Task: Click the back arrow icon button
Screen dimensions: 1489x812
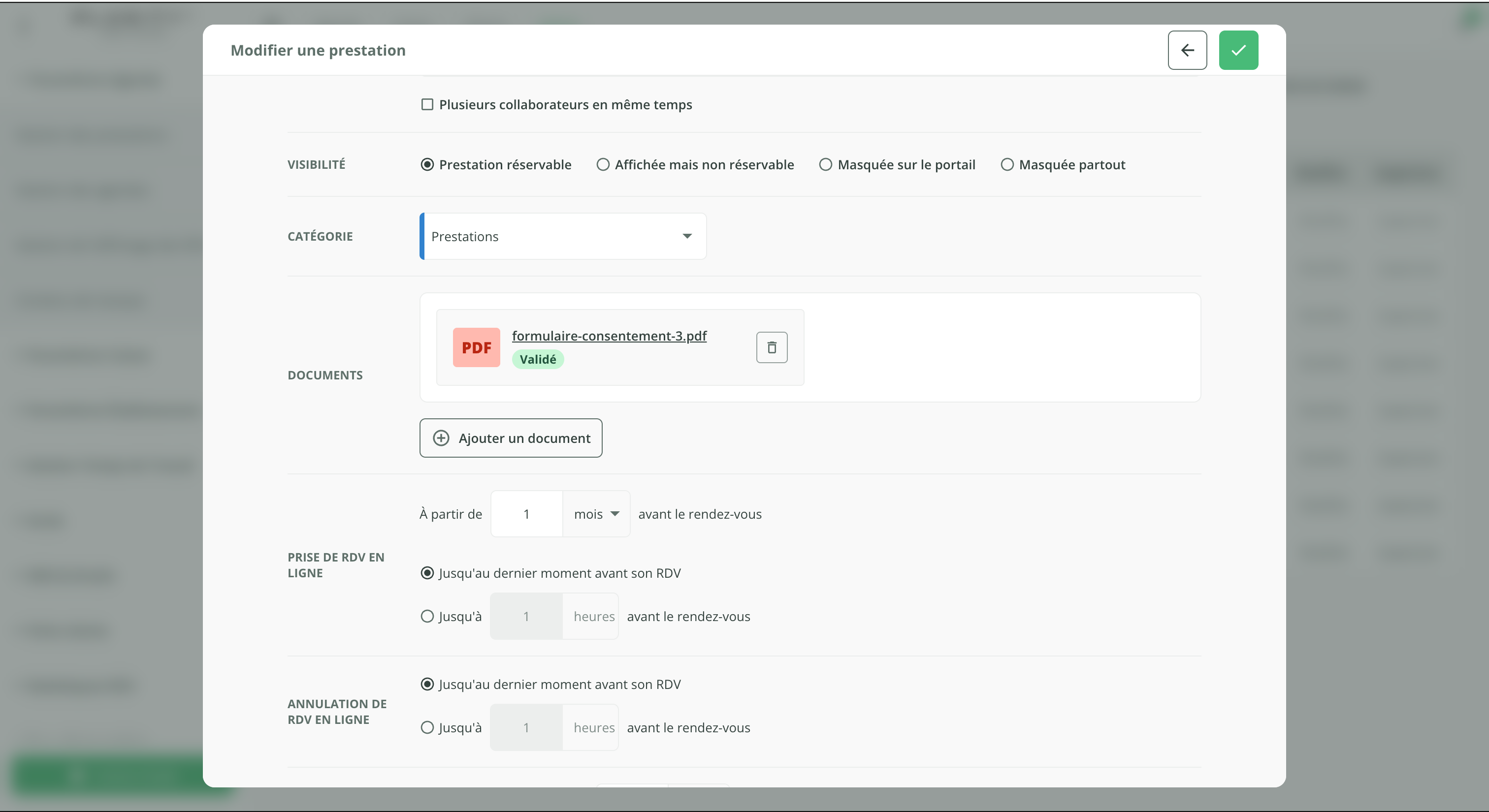Action: coord(1187,50)
